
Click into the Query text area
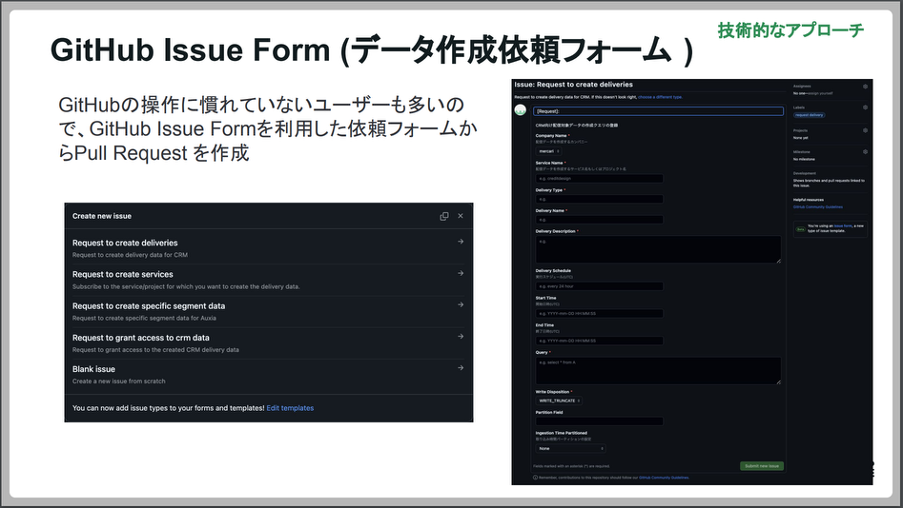[658, 370]
